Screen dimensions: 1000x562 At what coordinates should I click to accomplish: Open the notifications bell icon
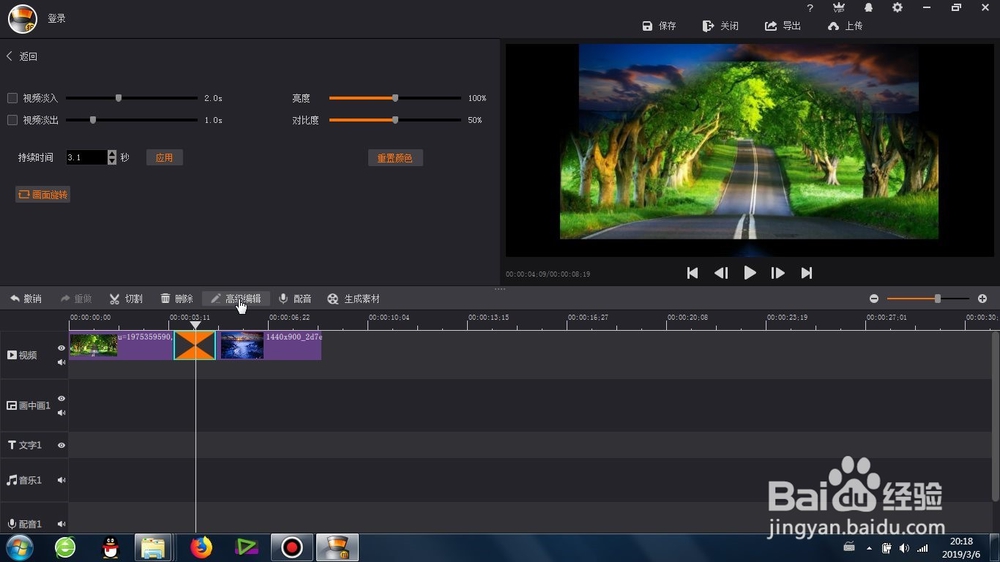(x=868, y=8)
